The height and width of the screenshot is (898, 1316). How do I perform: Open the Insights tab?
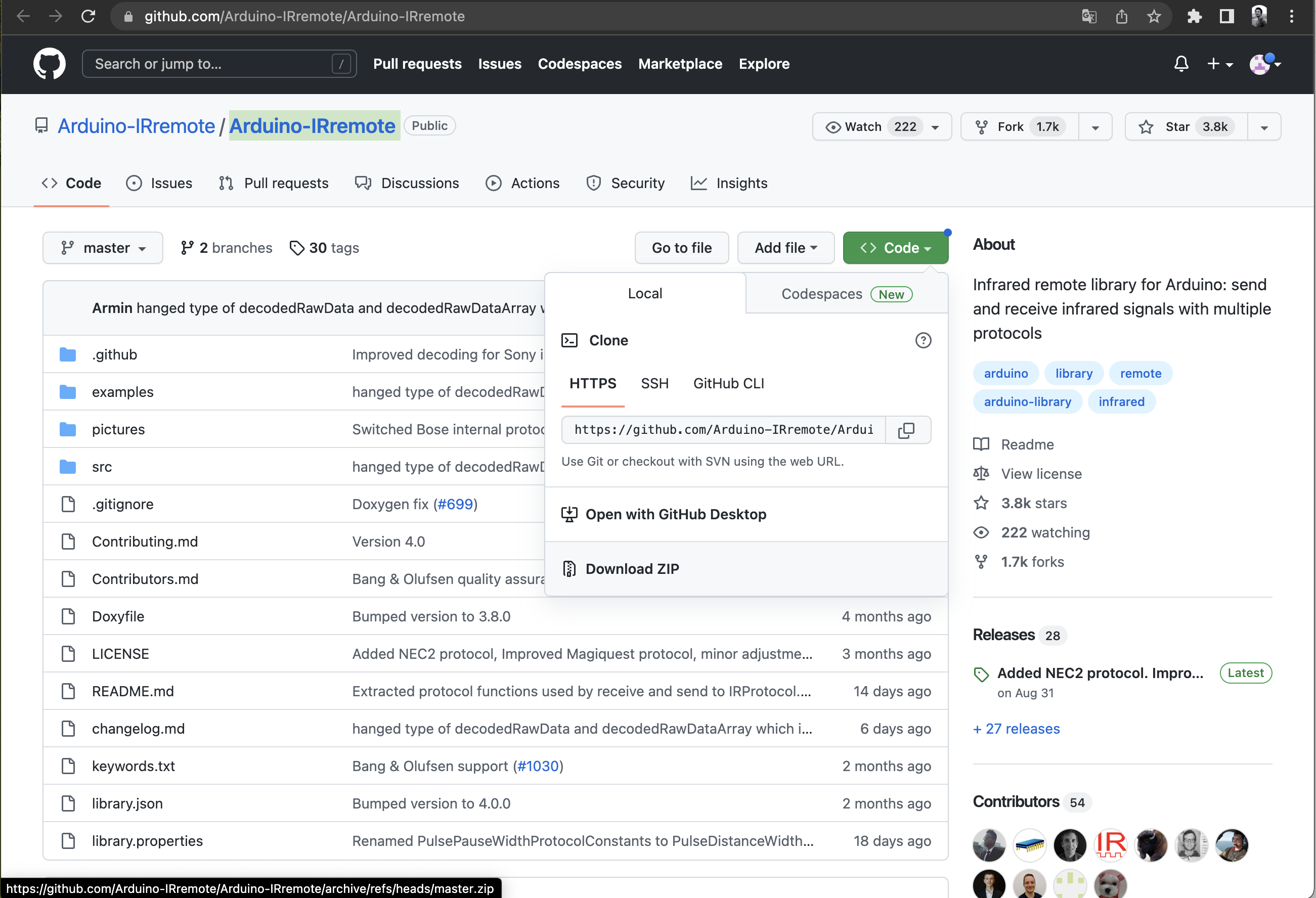coord(729,183)
